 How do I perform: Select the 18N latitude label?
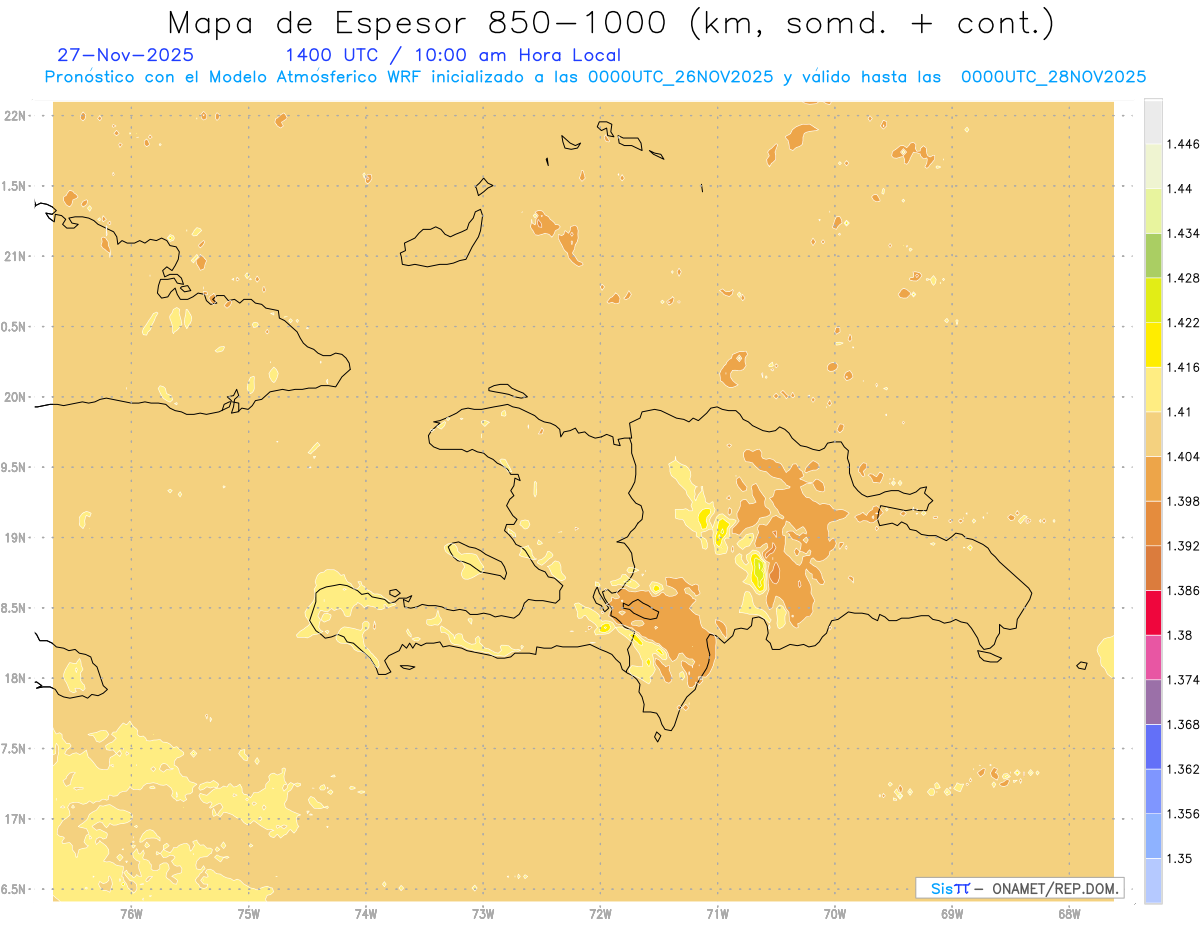tap(17, 678)
